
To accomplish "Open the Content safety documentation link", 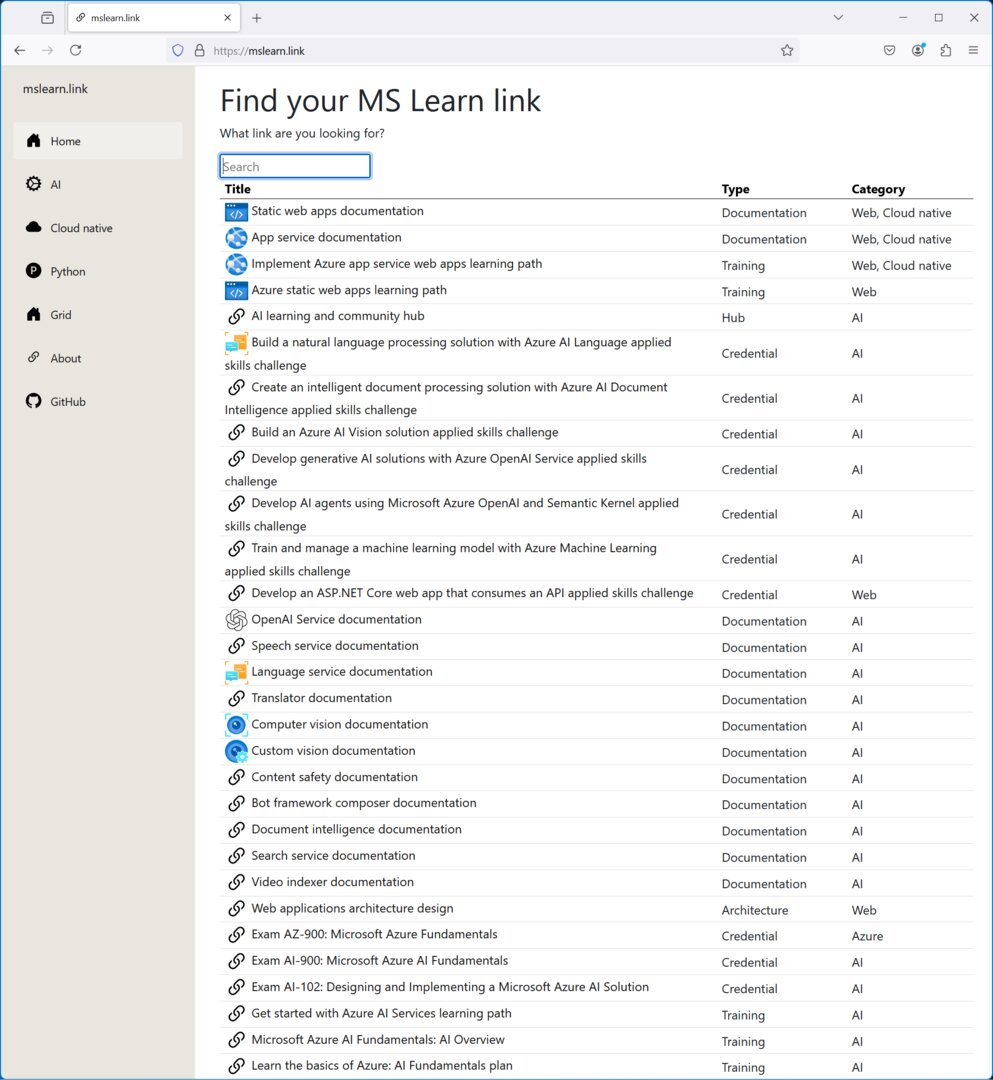I will [x=334, y=776].
